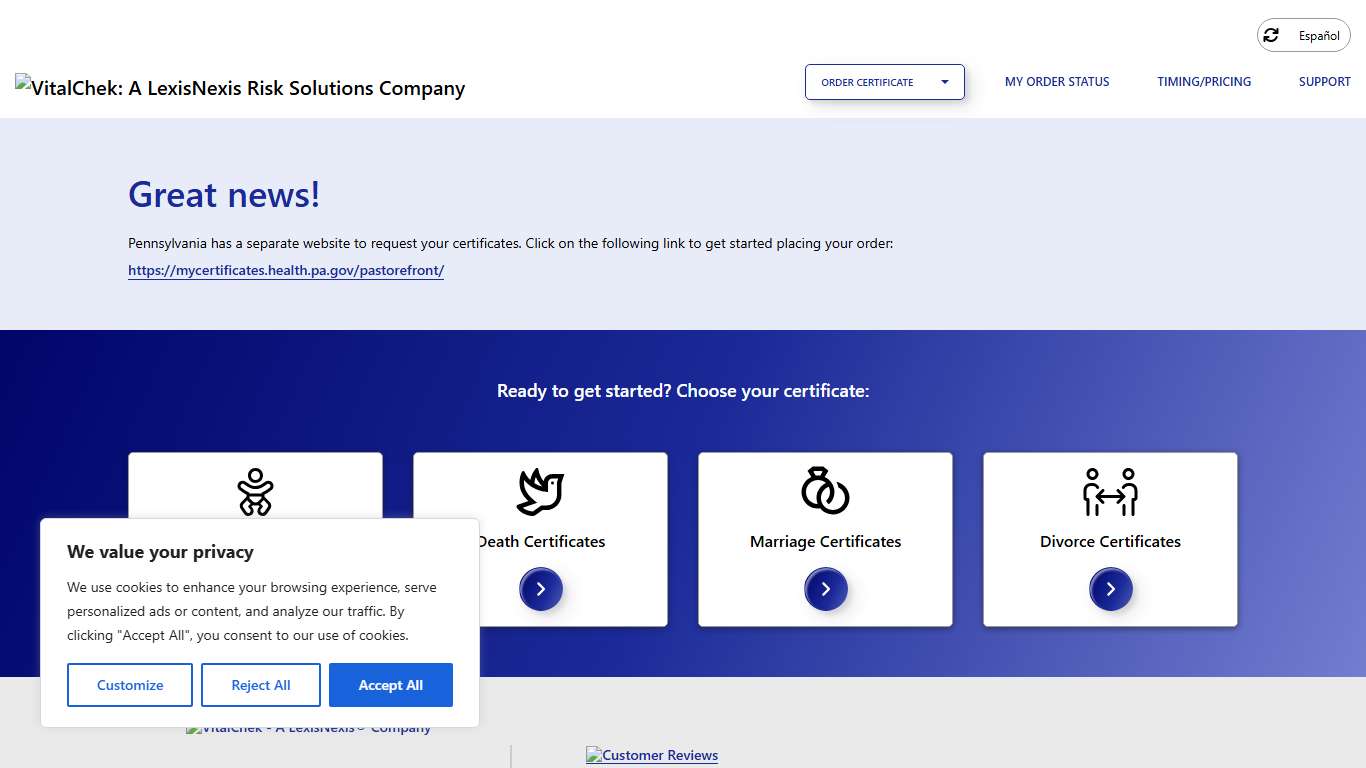Click the dove icon for Death Certificates
This screenshot has width=1366, height=768.
540,491
